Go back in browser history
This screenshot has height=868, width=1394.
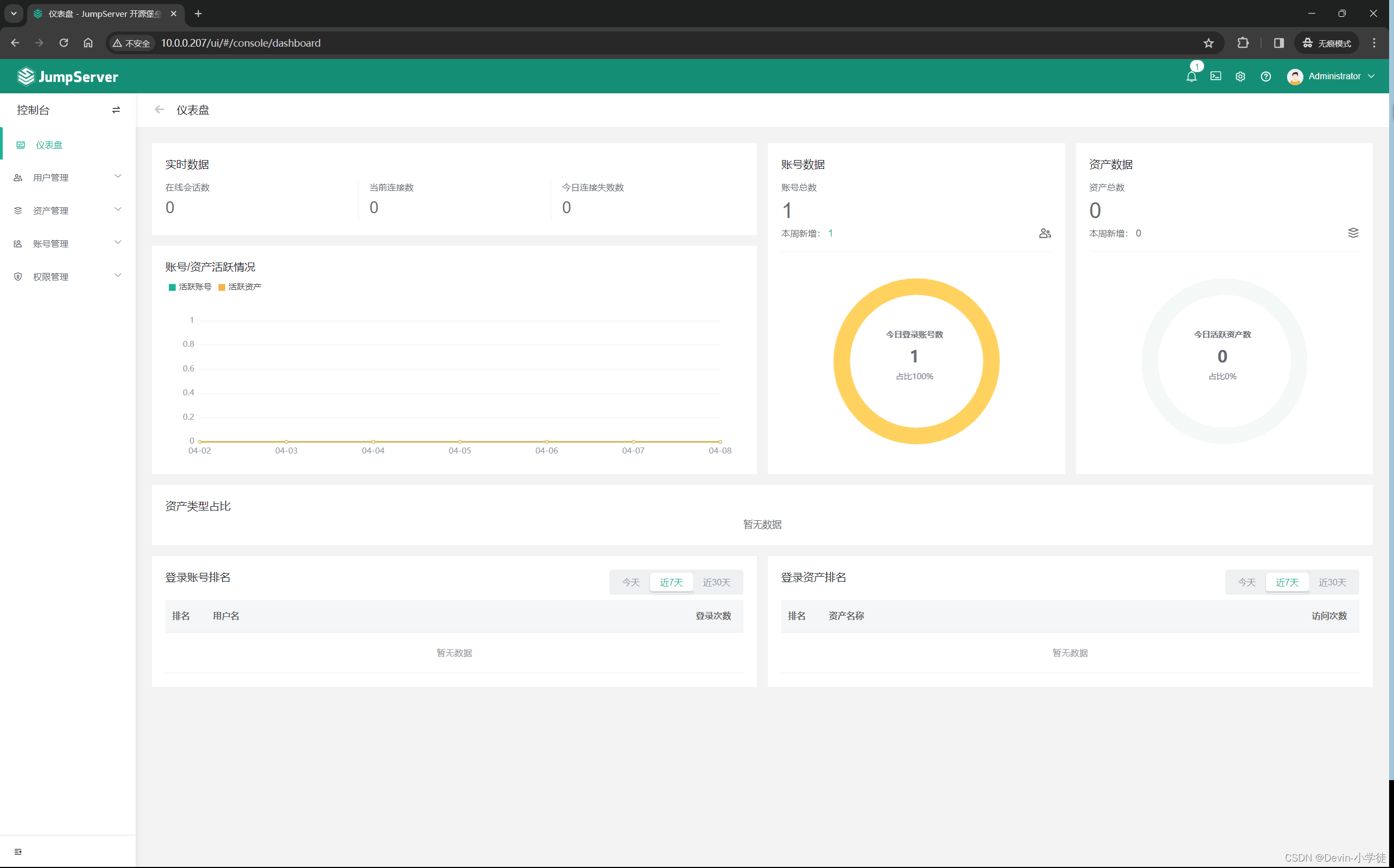pos(15,43)
